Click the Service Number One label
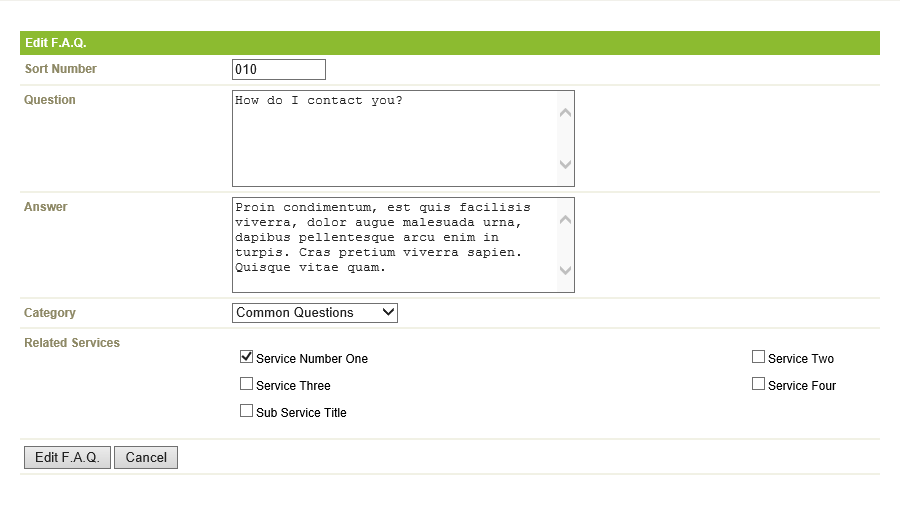Screen dimensions: 900x510 tap(312, 359)
